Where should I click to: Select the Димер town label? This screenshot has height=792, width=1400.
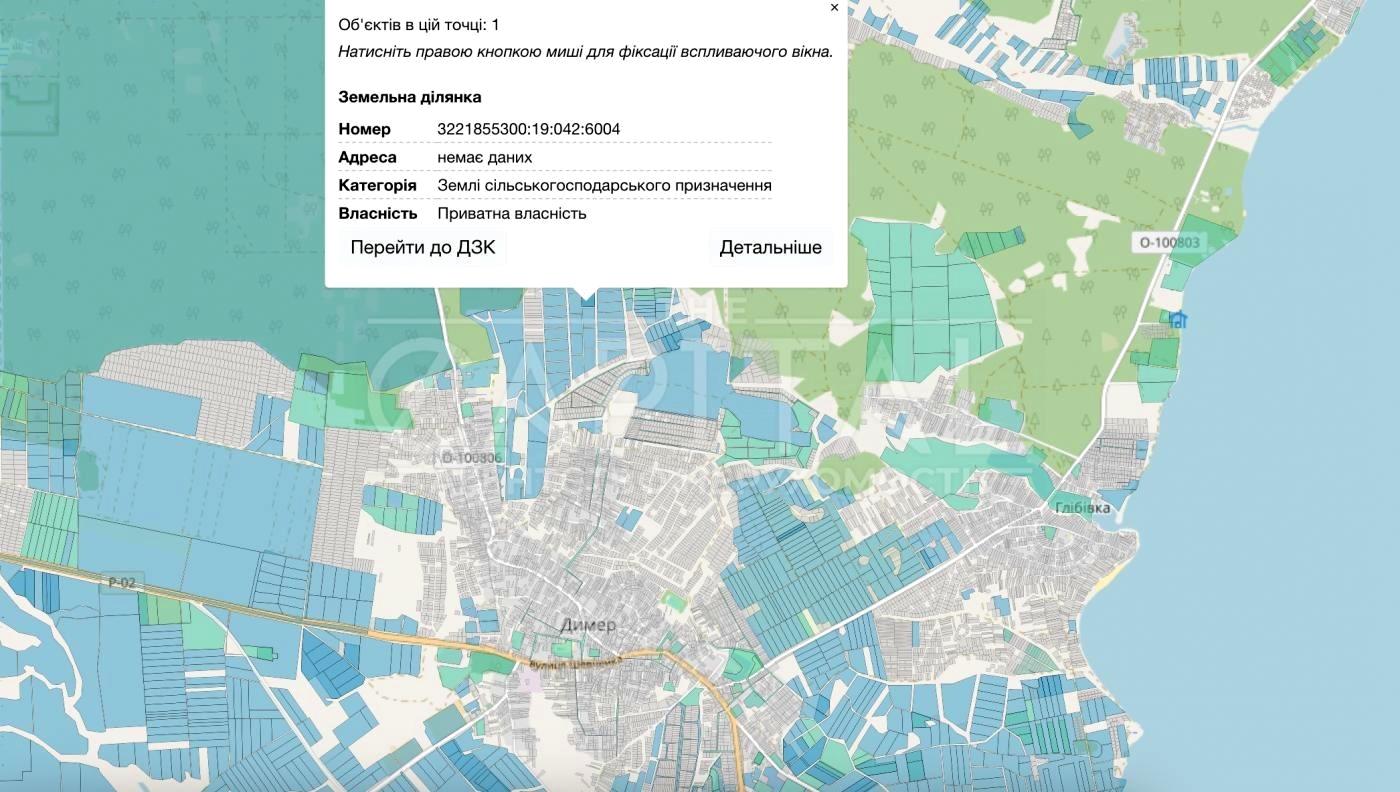tap(588, 625)
